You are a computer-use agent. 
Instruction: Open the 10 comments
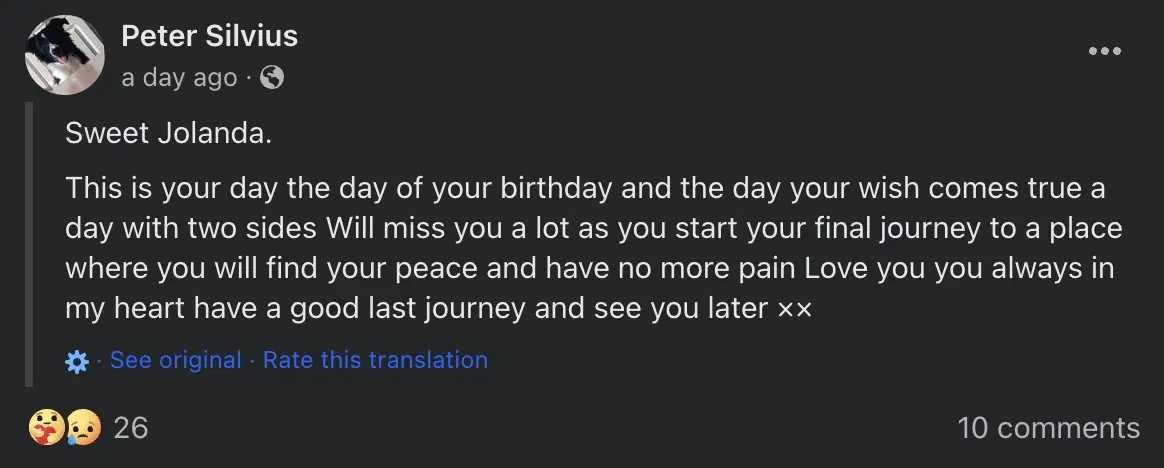1048,428
